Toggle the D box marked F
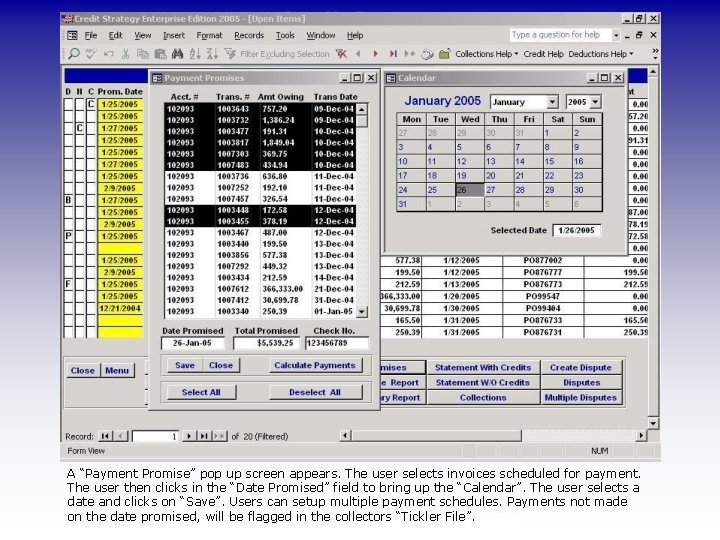This screenshot has height=540, width=720. coord(68,284)
